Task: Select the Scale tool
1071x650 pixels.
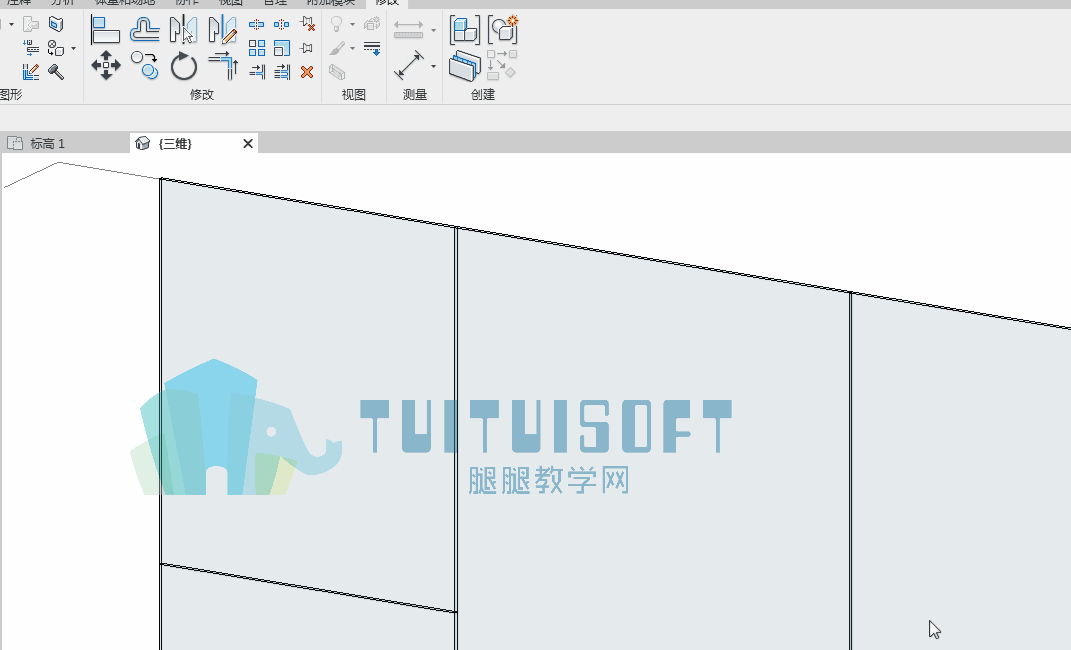Action: click(x=281, y=48)
